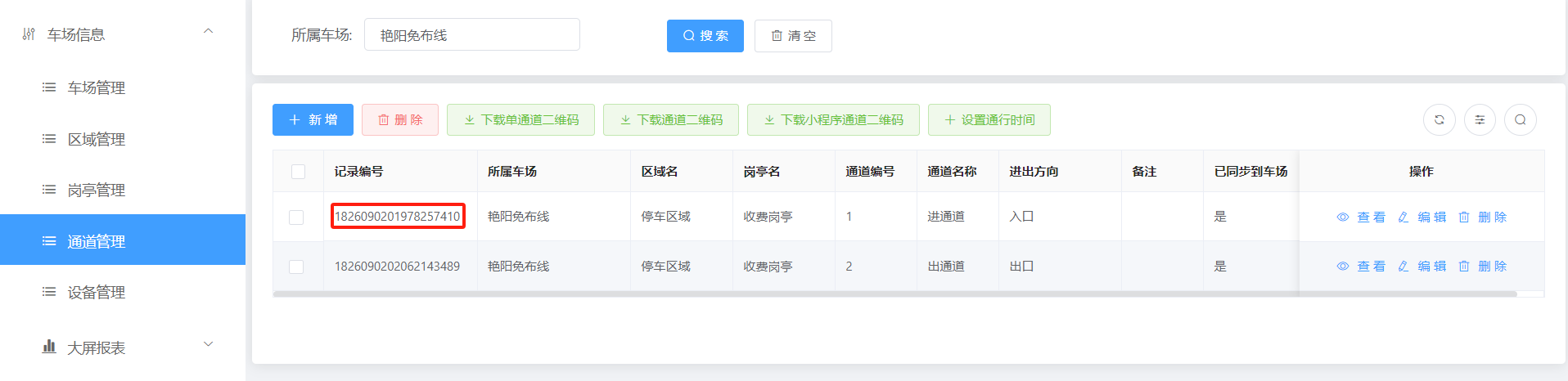Click the list icon beside 设备管理
Image resolution: width=1568 pixels, height=381 pixels.
49,292
